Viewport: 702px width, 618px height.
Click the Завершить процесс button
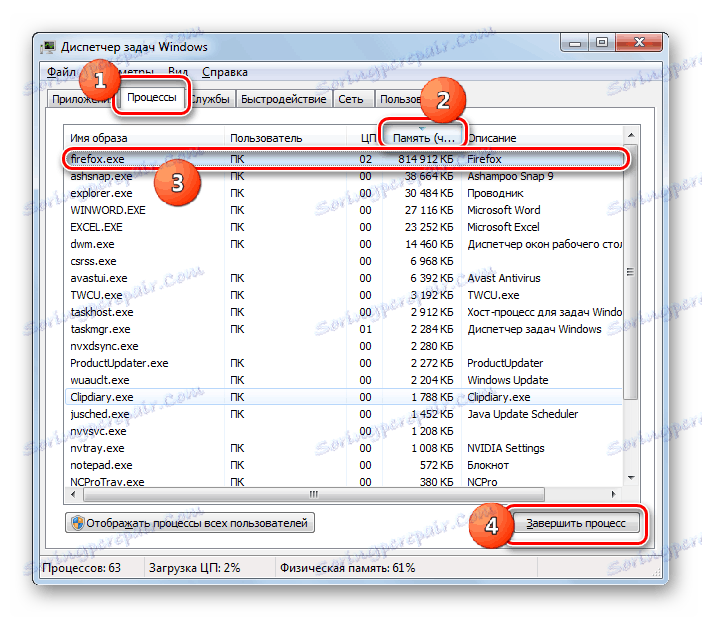576,523
